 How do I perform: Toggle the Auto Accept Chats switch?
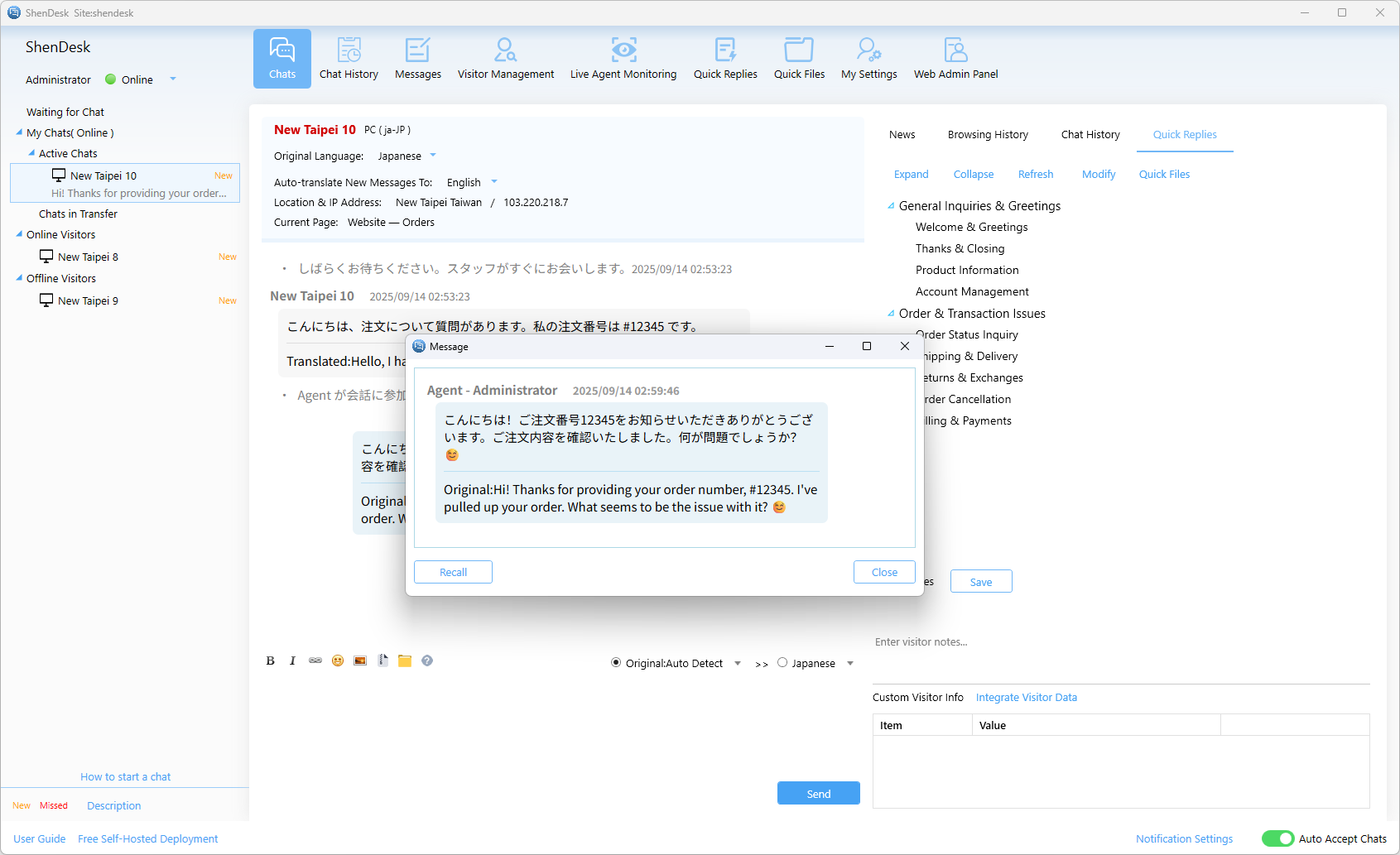1277,838
